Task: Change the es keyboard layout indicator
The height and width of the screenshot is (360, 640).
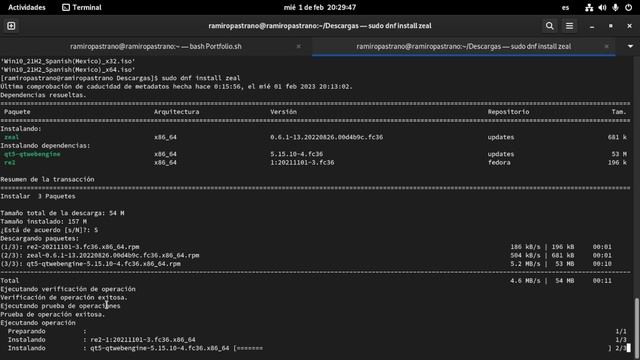Action: point(565,7)
